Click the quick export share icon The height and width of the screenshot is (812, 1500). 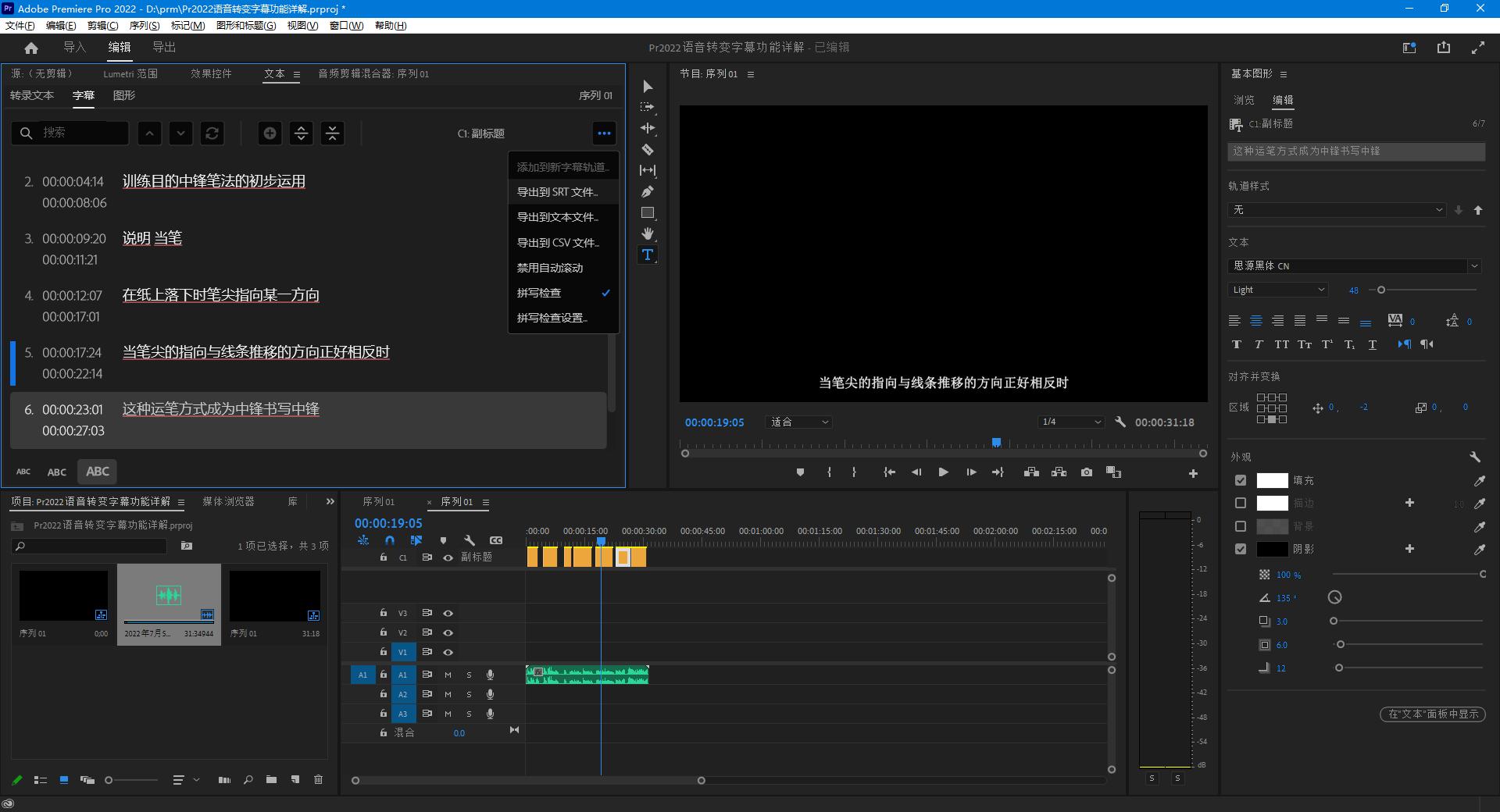point(1443,48)
